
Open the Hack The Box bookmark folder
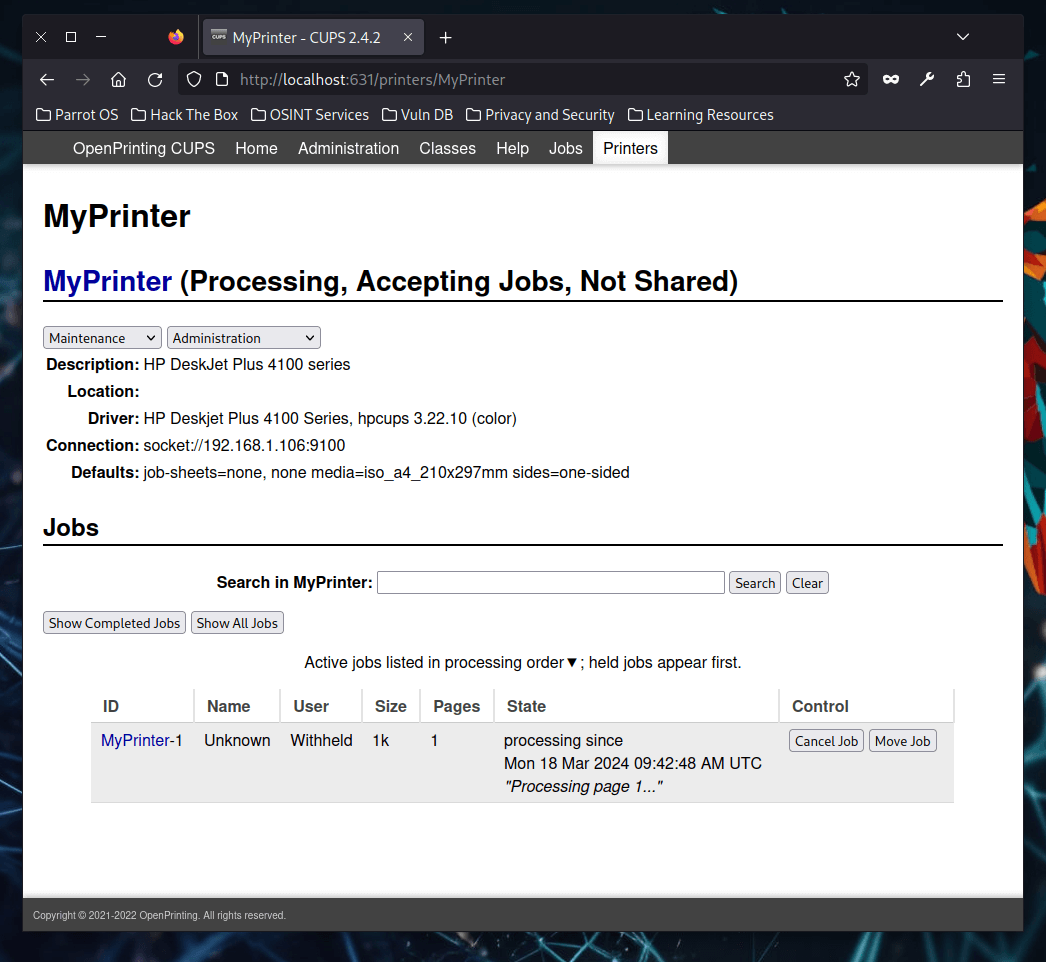pos(184,115)
